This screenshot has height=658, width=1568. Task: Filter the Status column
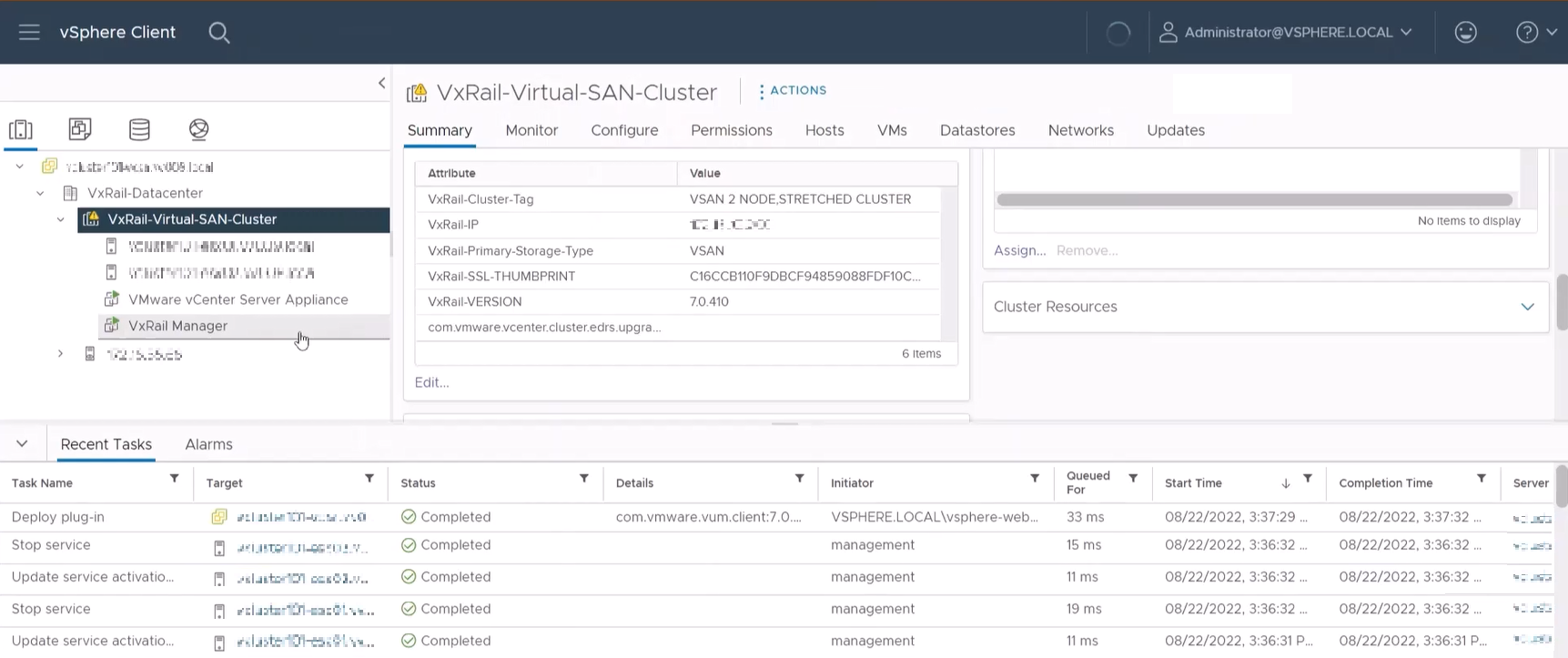584,479
